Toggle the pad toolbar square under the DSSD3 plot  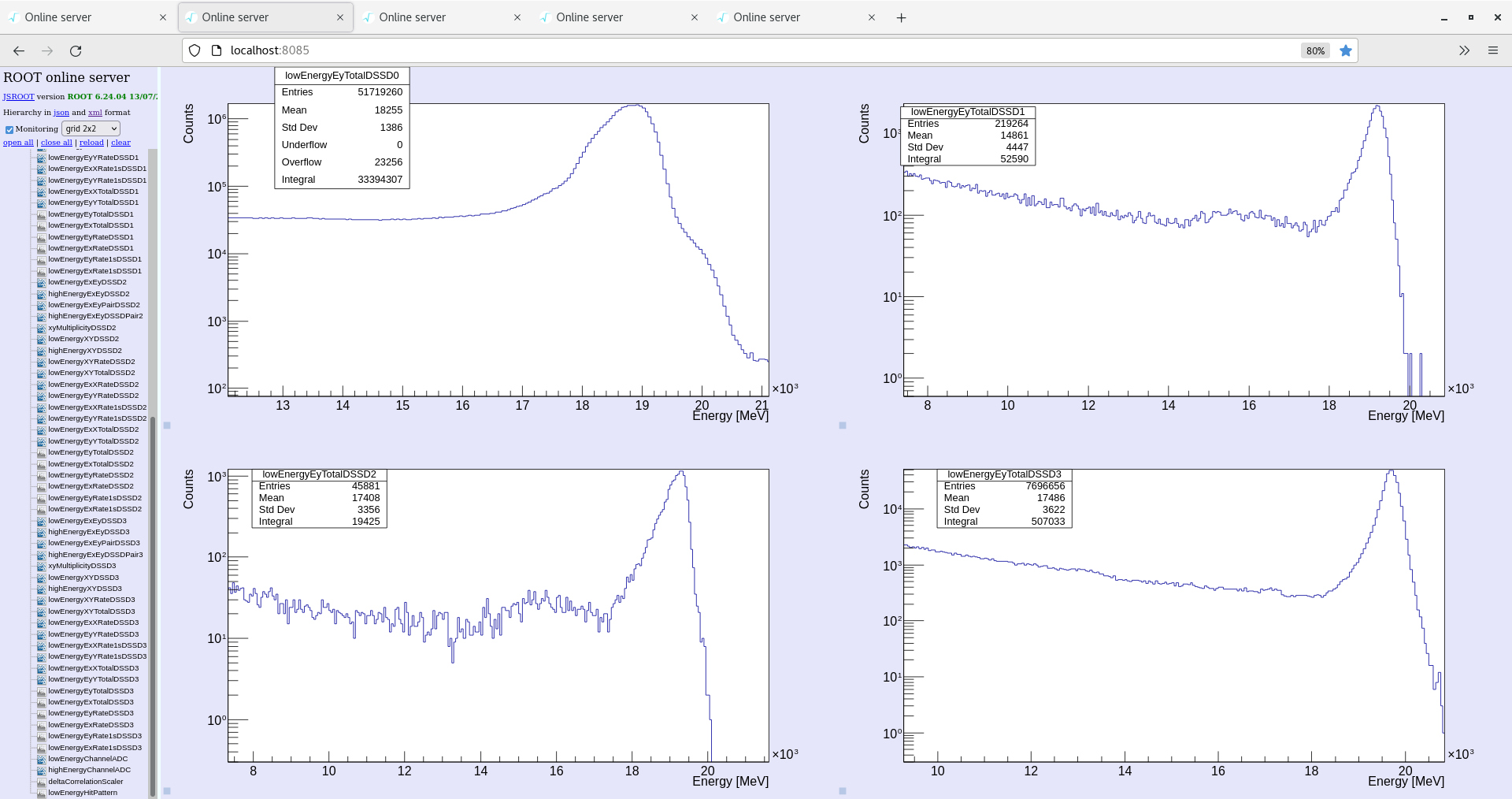[x=843, y=791]
